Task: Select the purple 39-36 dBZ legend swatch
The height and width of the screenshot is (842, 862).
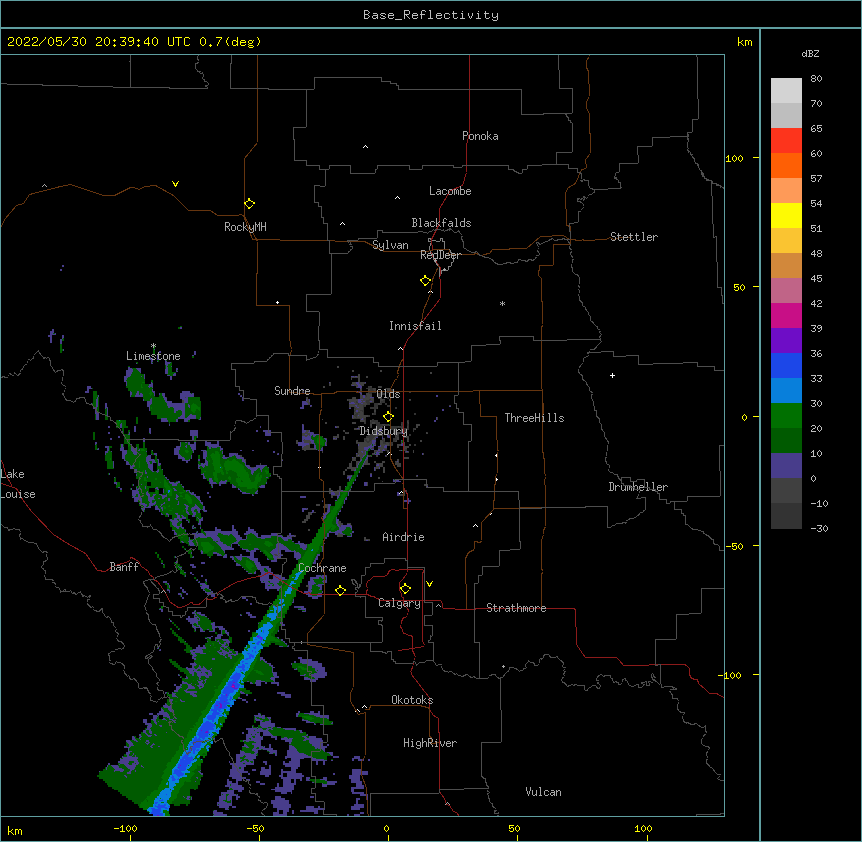Action: (786, 341)
